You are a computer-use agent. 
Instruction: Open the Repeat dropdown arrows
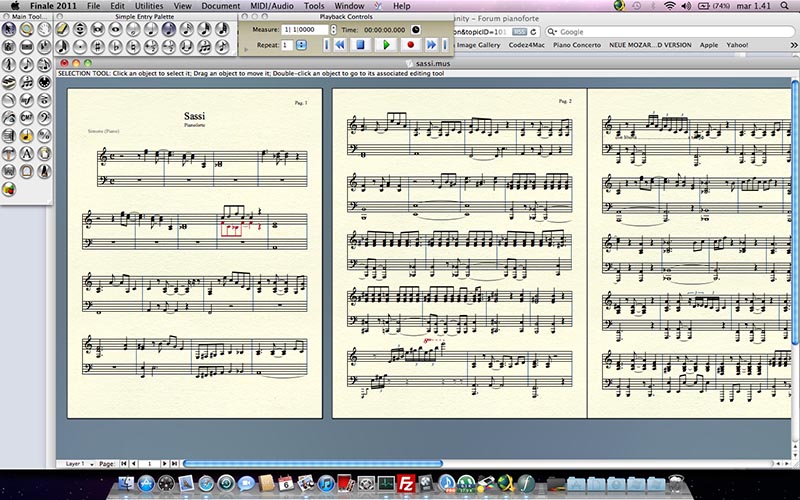pos(301,45)
